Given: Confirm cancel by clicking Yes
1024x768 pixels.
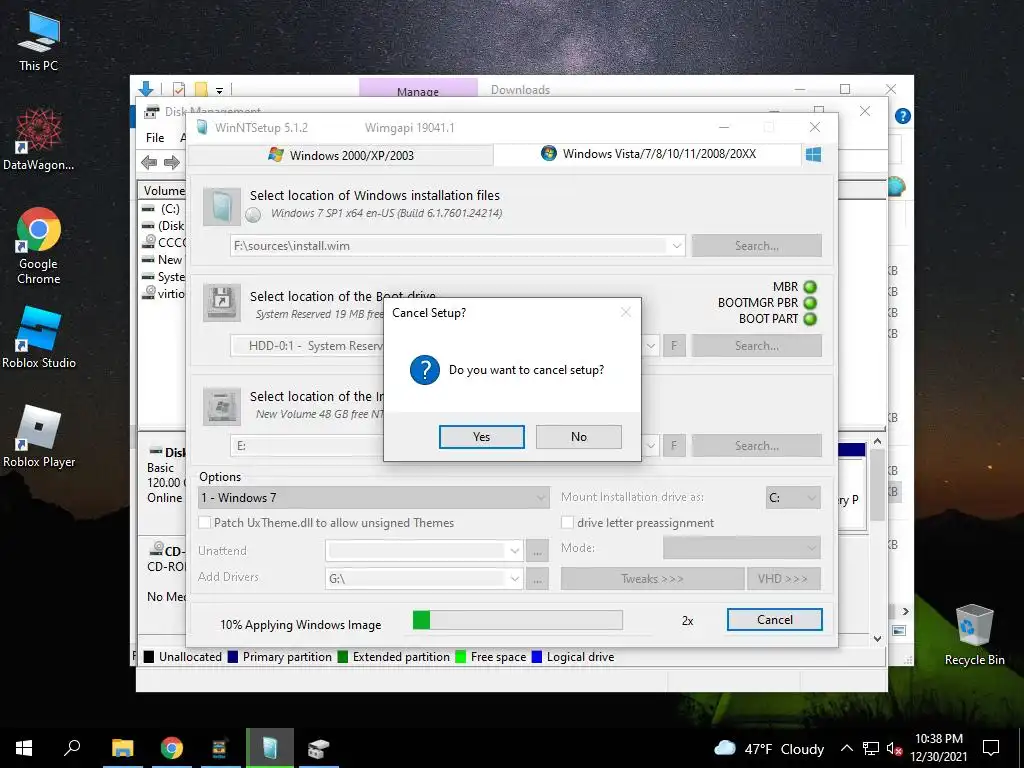Looking at the screenshot, I should click(x=481, y=437).
